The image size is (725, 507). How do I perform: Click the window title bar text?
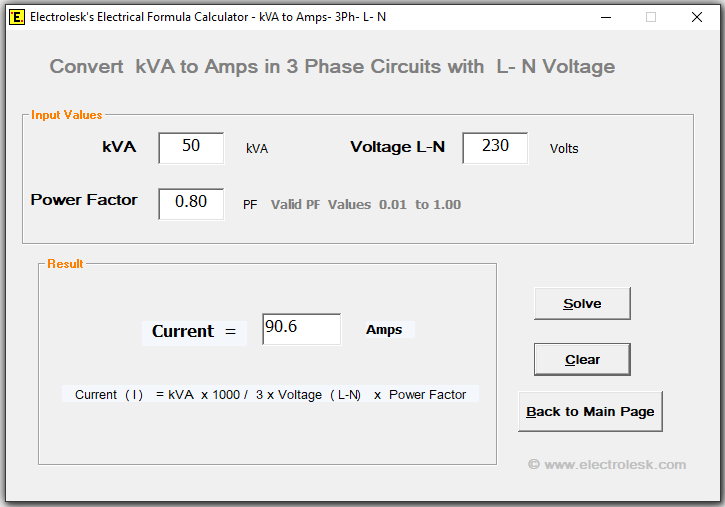click(208, 17)
